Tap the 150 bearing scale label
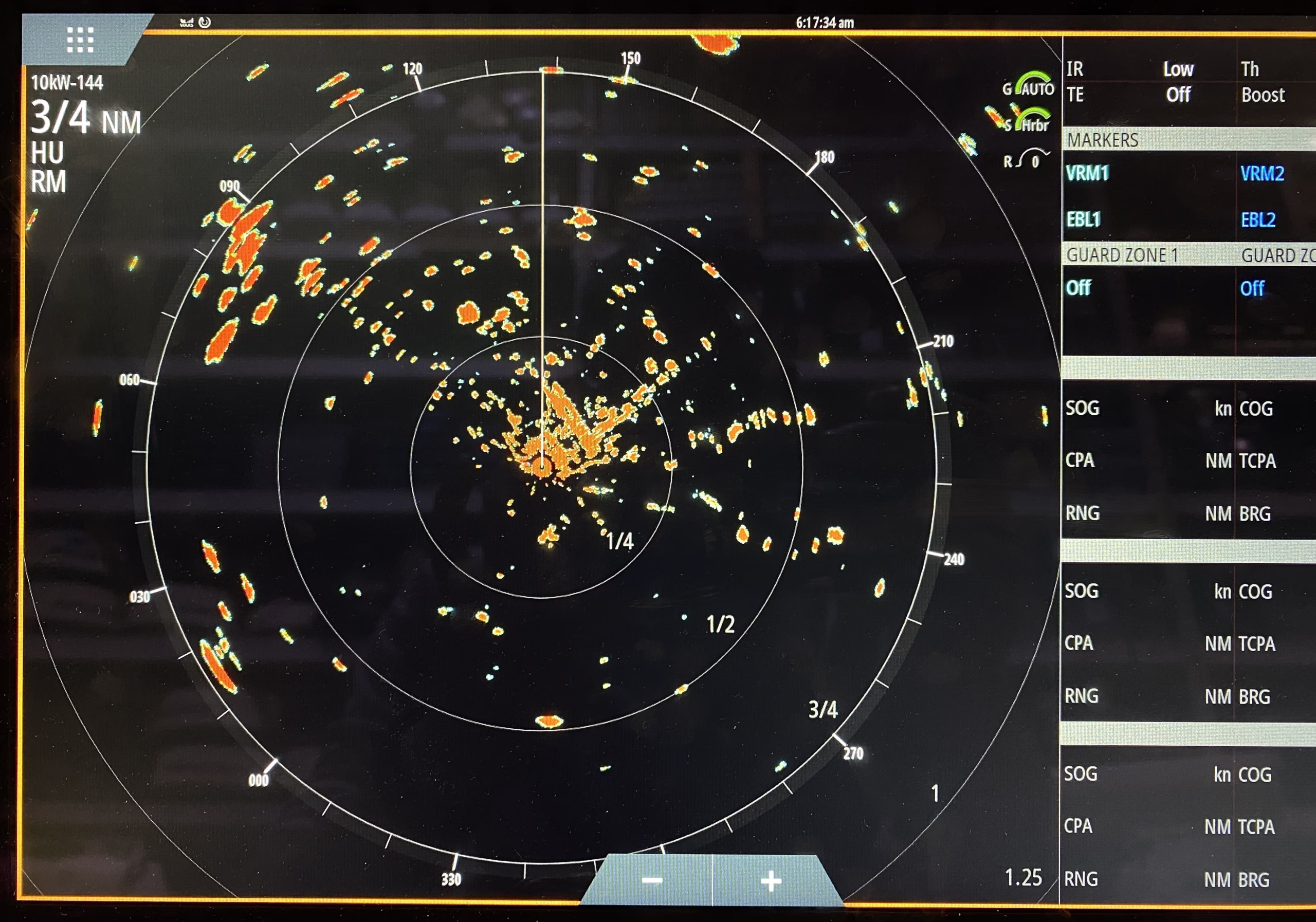This screenshot has height=922, width=1316. (630, 58)
